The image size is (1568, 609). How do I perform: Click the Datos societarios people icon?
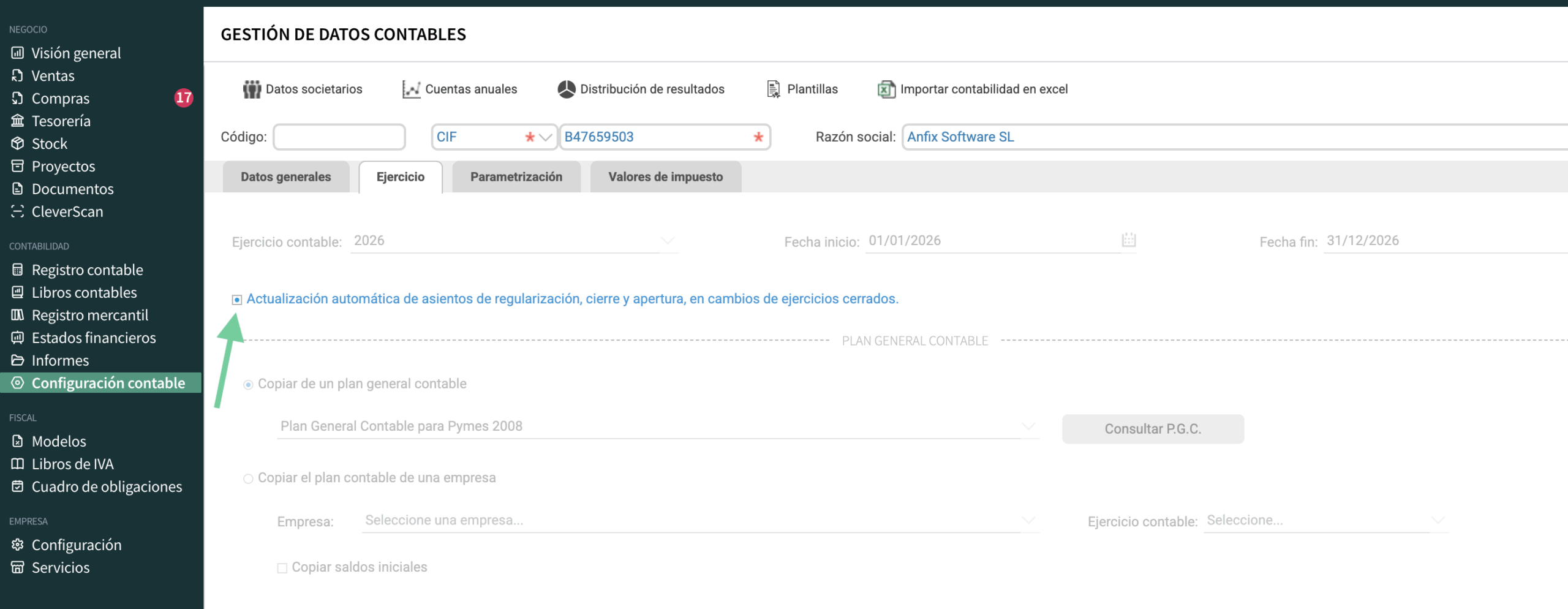(x=252, y=89)
